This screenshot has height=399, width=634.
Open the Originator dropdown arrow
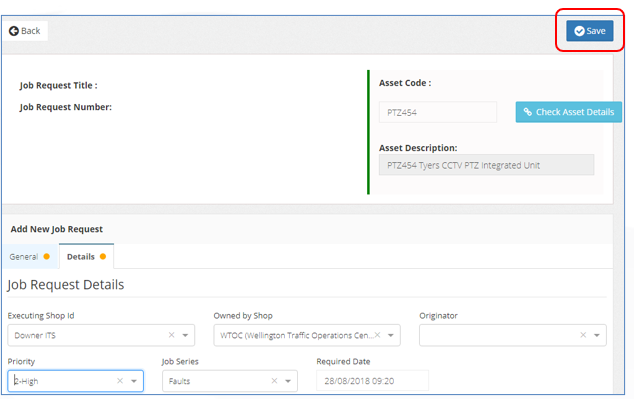coord(596,335)
